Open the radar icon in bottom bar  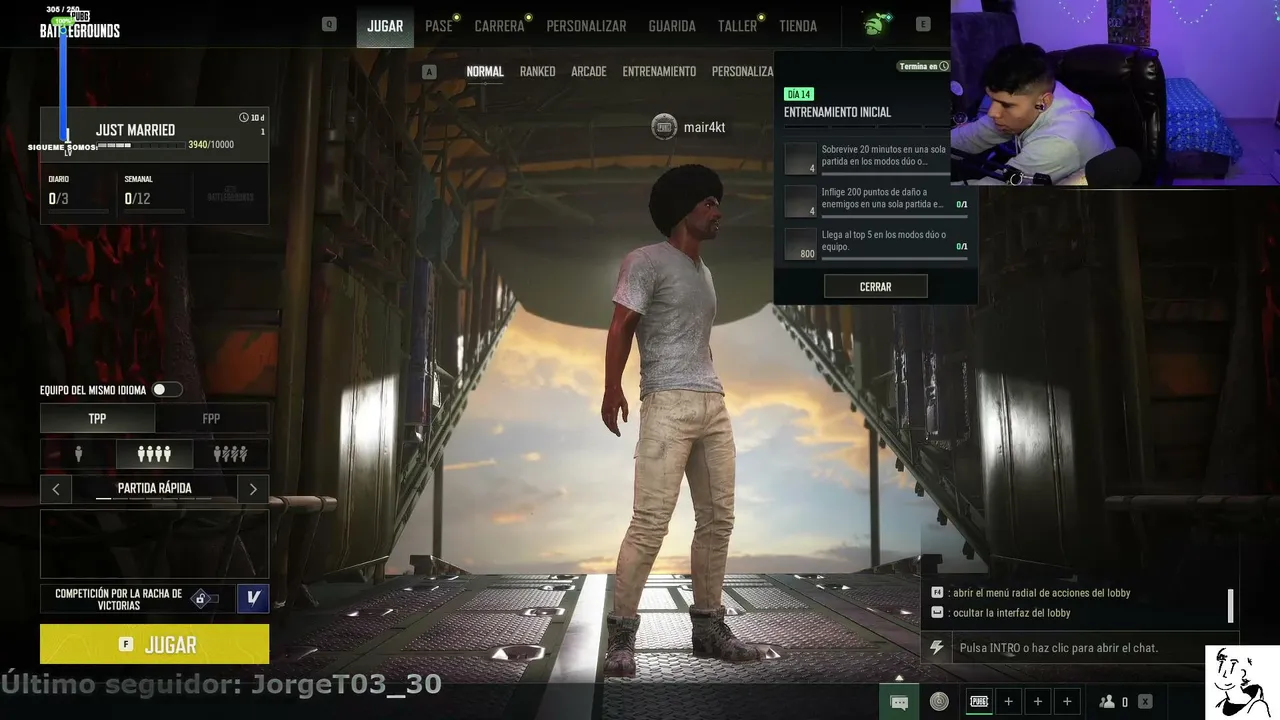tap(939, 702)
